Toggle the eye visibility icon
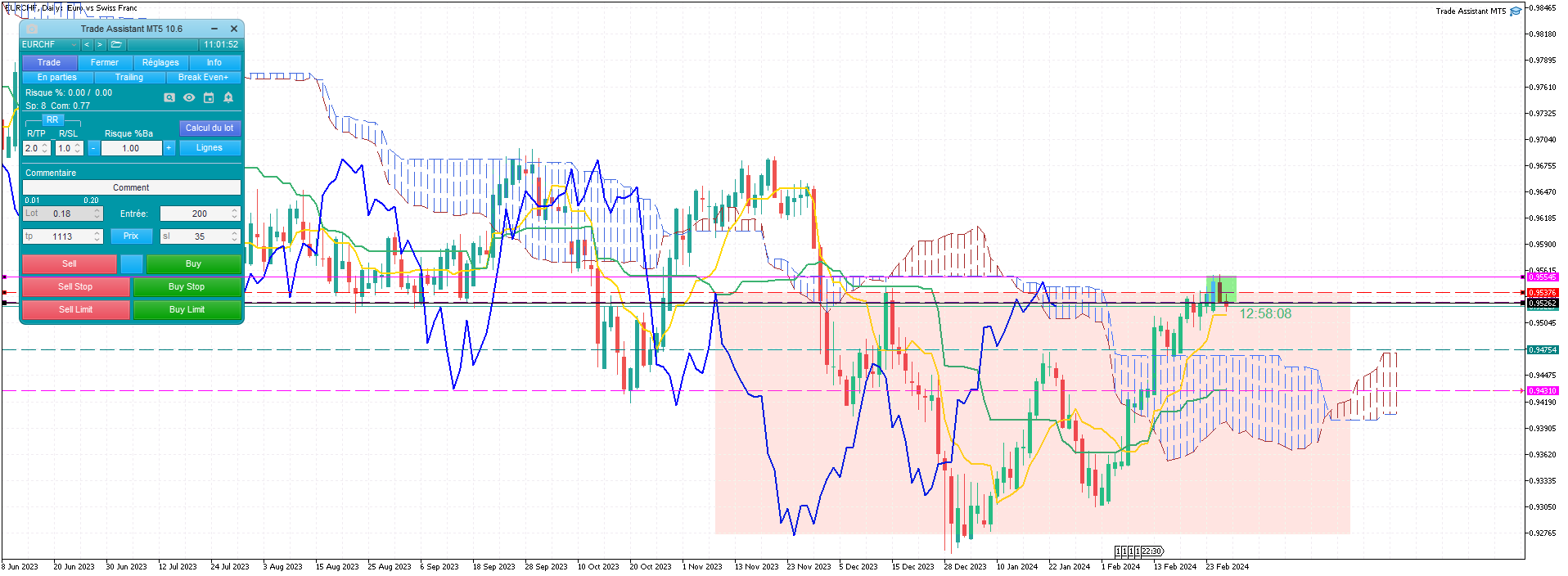 point(189,97)
